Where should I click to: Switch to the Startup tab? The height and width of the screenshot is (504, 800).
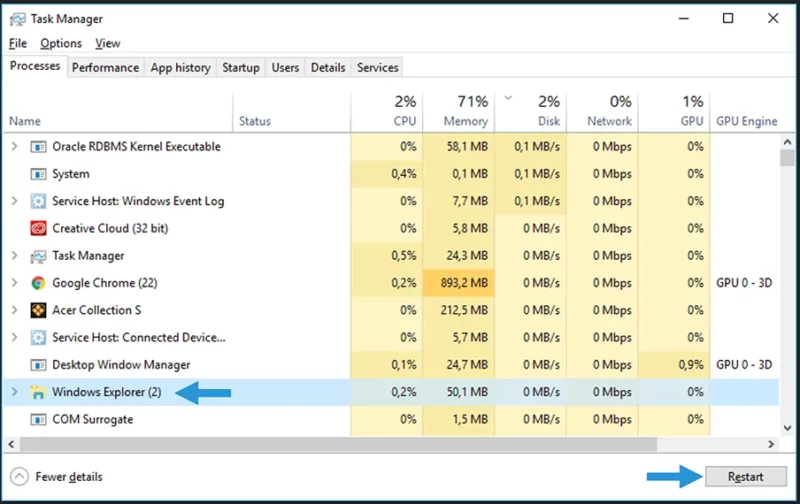(241, 67)
